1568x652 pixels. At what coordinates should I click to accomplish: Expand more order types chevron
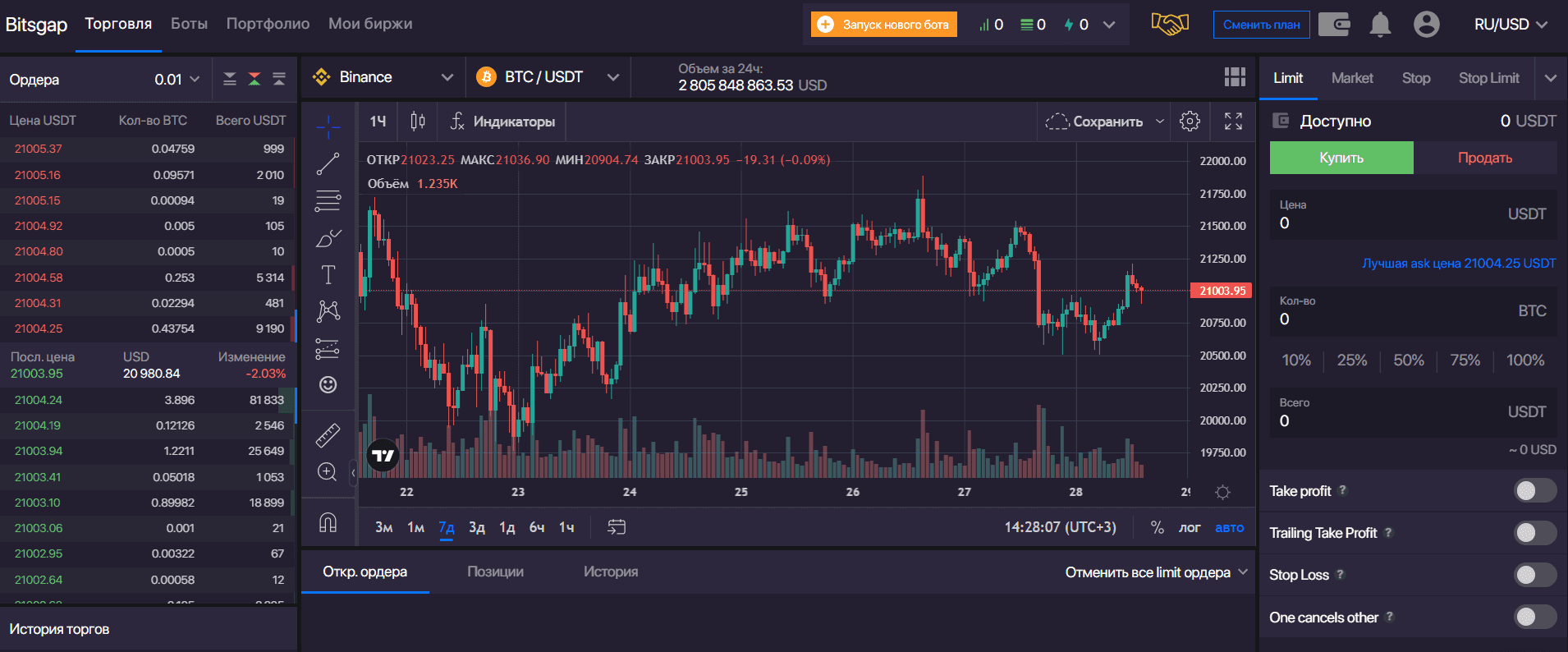tap(1550, 78)
